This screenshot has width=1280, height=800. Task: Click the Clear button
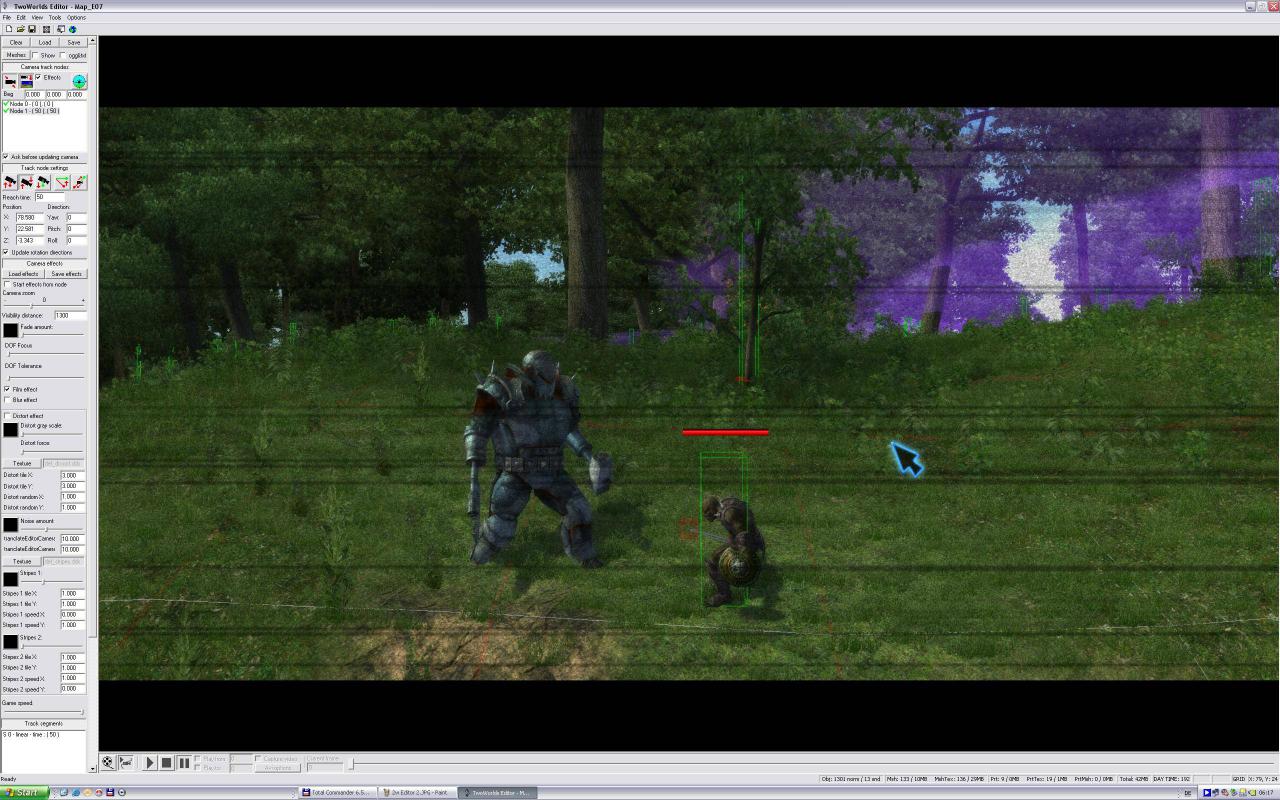pos(16,42)
